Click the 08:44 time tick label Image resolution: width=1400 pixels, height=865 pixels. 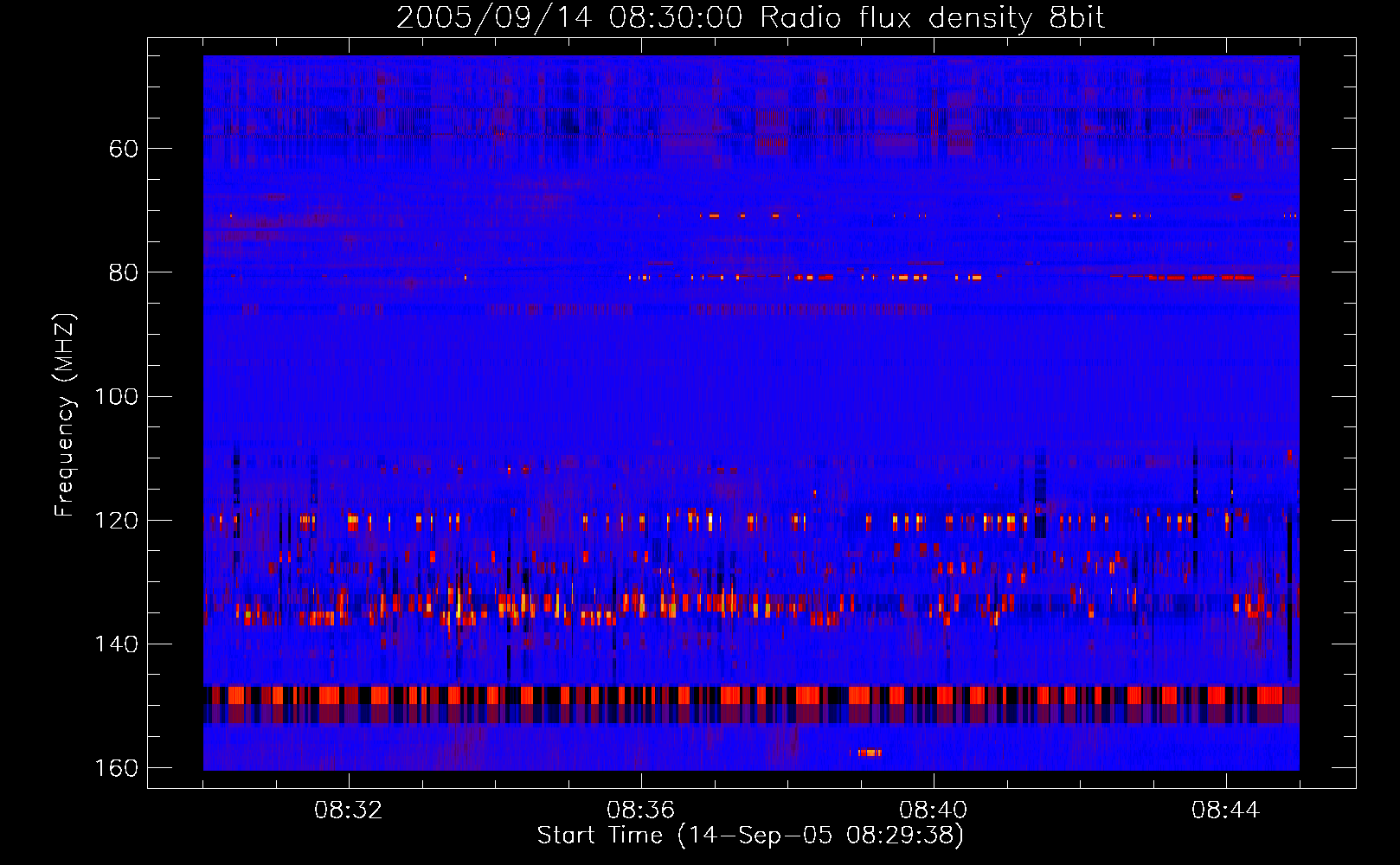1226,811
